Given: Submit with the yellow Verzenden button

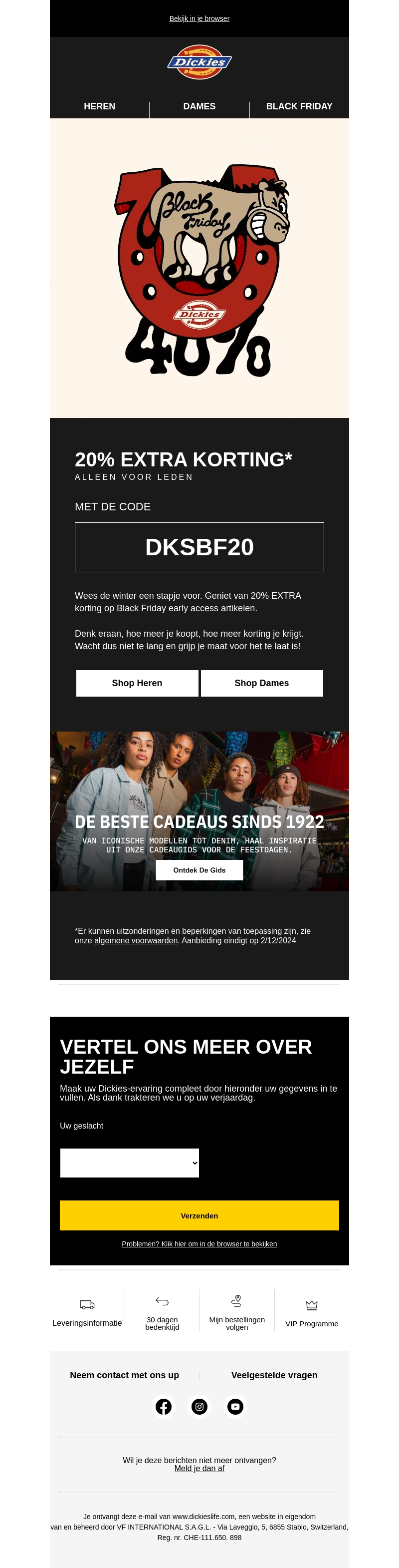Looking at the screenshot, I should 199,1215.
